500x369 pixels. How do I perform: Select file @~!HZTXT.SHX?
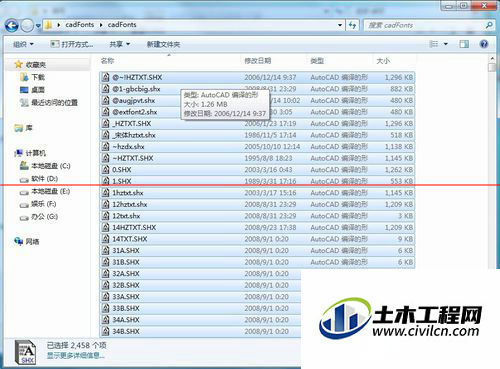point(257,77)
